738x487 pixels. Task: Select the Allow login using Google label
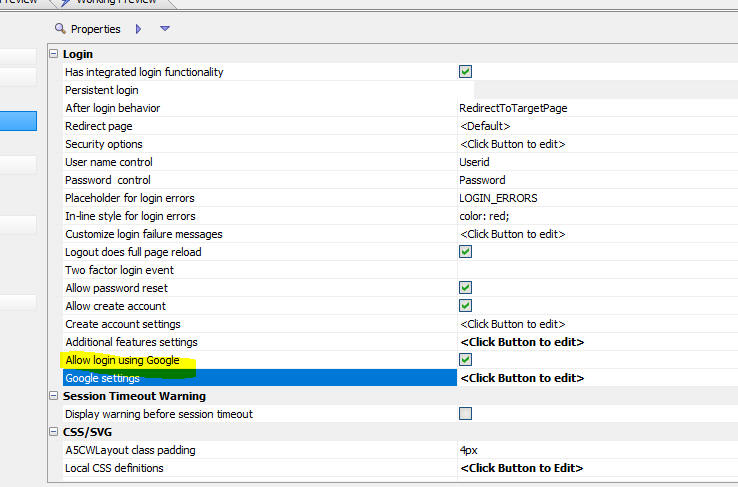122,360
